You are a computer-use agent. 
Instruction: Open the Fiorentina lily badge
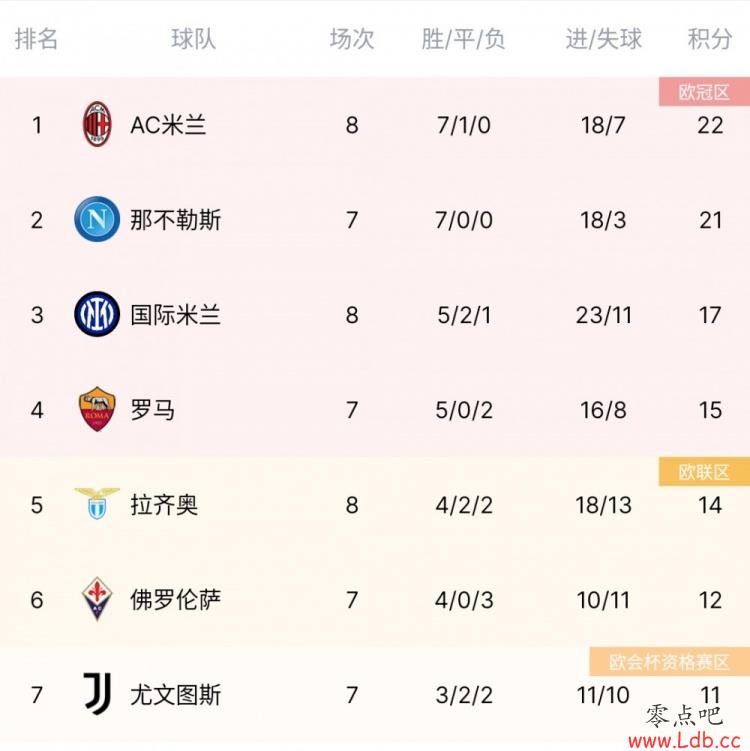[x=97, y=599]
